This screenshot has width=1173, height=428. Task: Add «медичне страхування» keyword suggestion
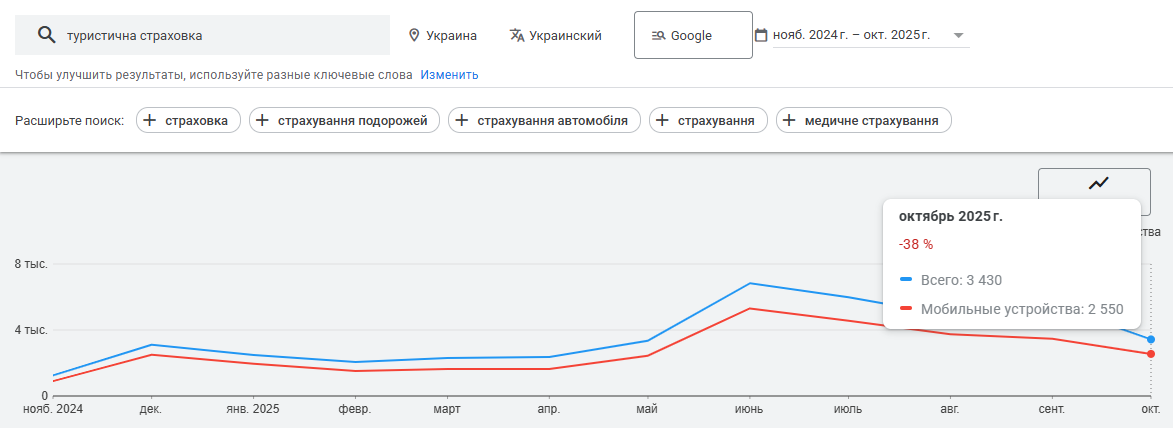pos(864,121)
